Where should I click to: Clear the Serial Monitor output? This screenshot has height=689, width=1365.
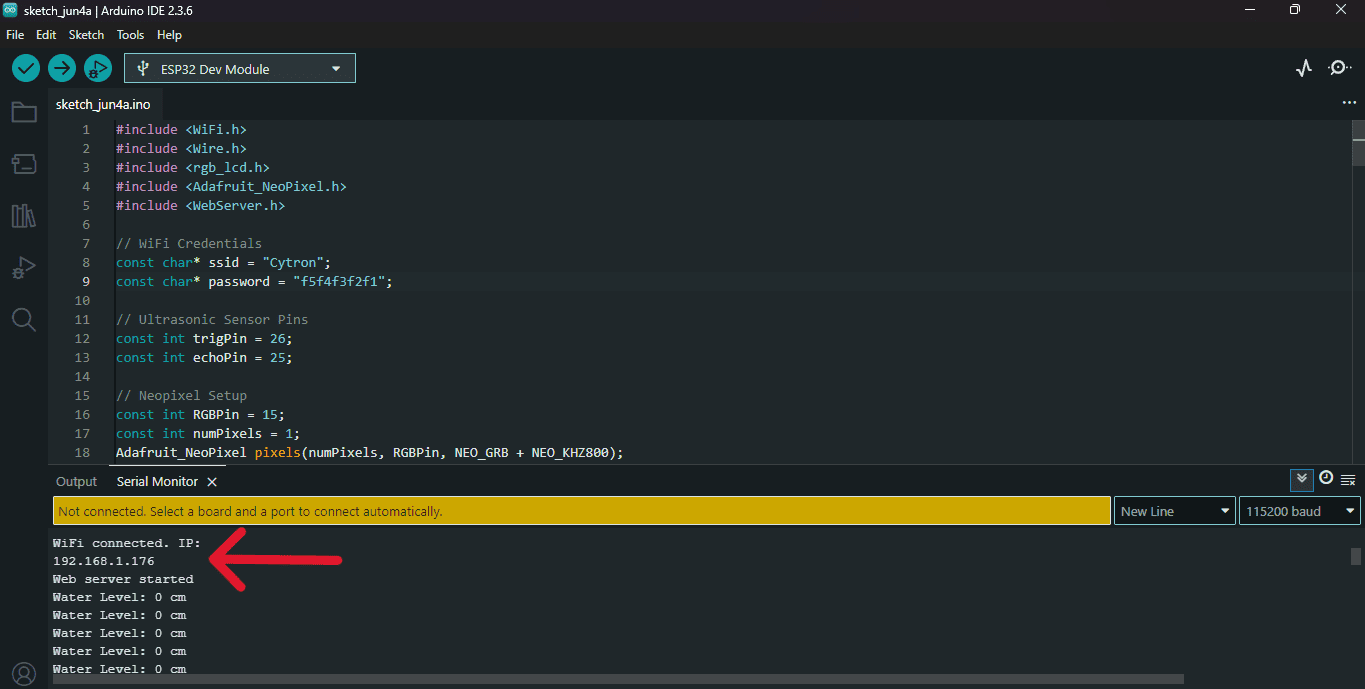pyautogui.click(x=1348, y=480)
